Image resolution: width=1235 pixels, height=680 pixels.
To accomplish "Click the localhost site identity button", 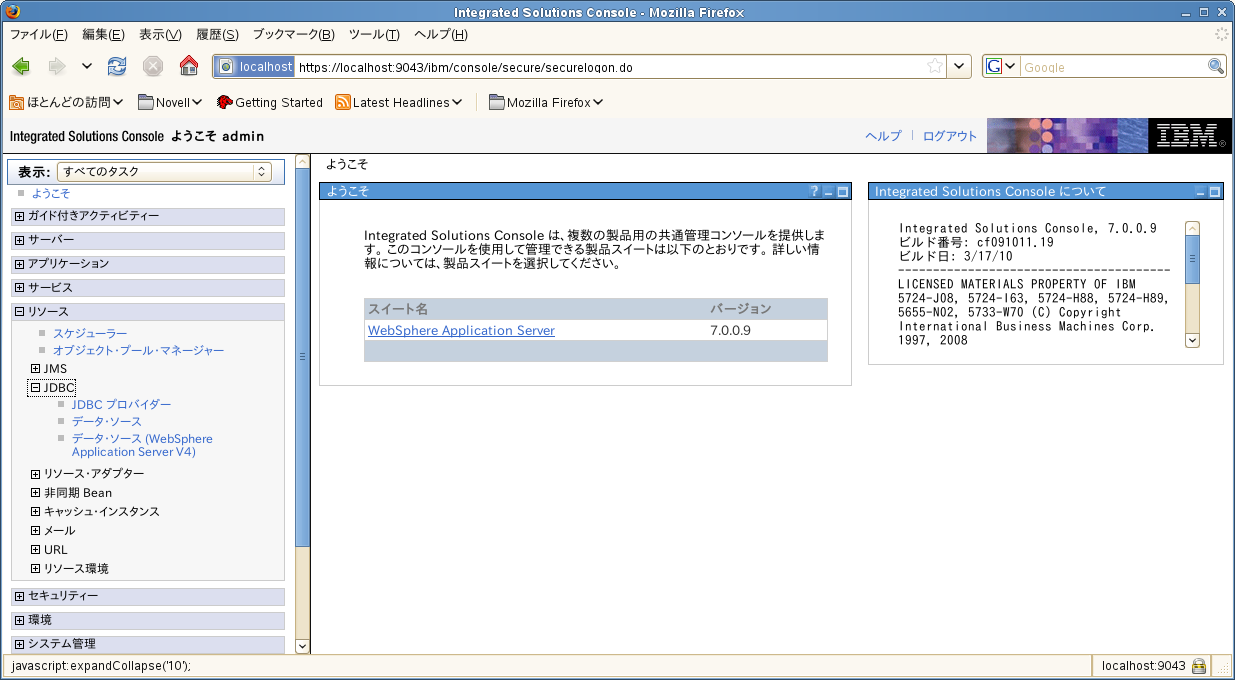I will [x=255, y=67].
